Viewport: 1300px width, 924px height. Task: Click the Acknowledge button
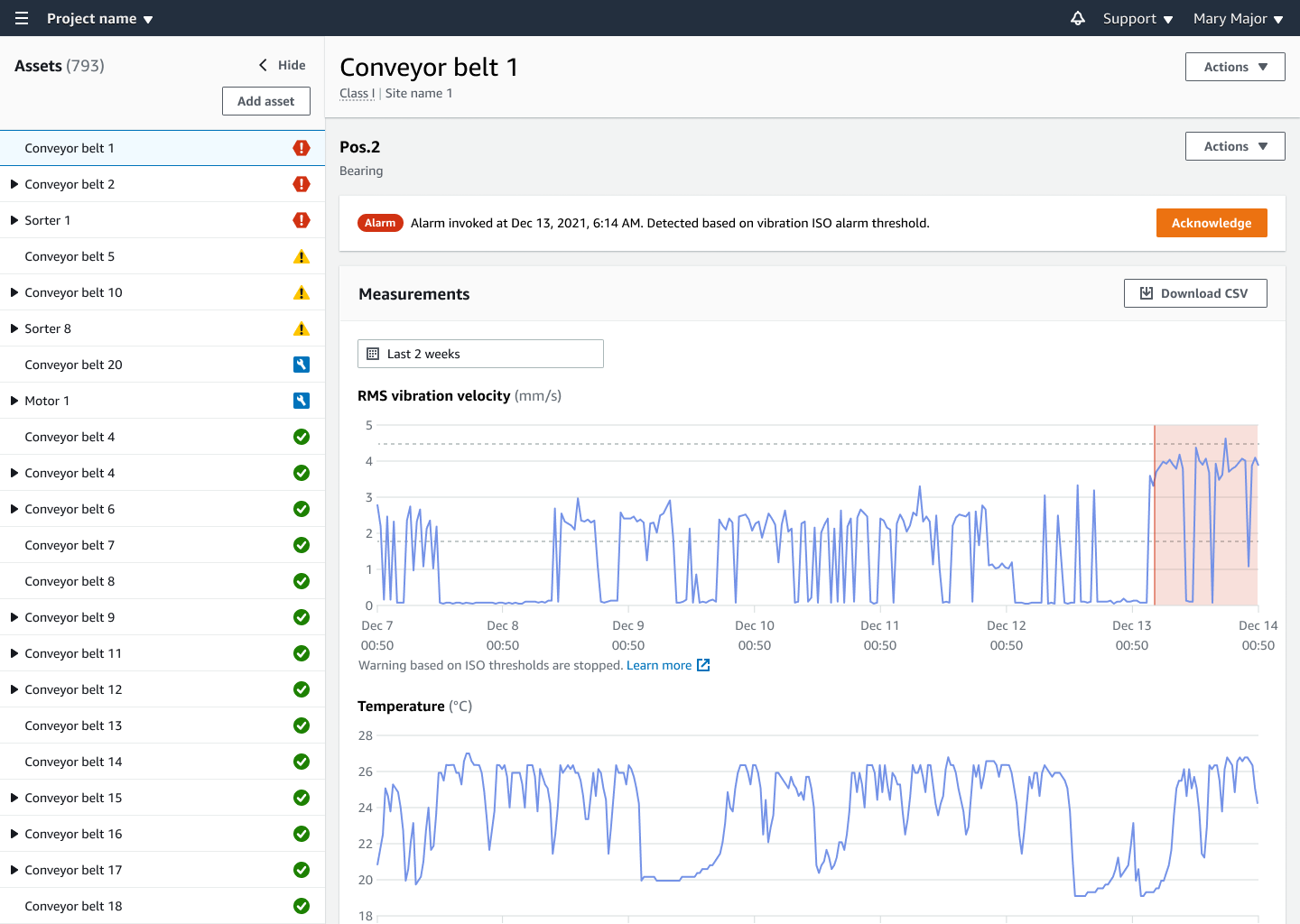(1212, 222)
